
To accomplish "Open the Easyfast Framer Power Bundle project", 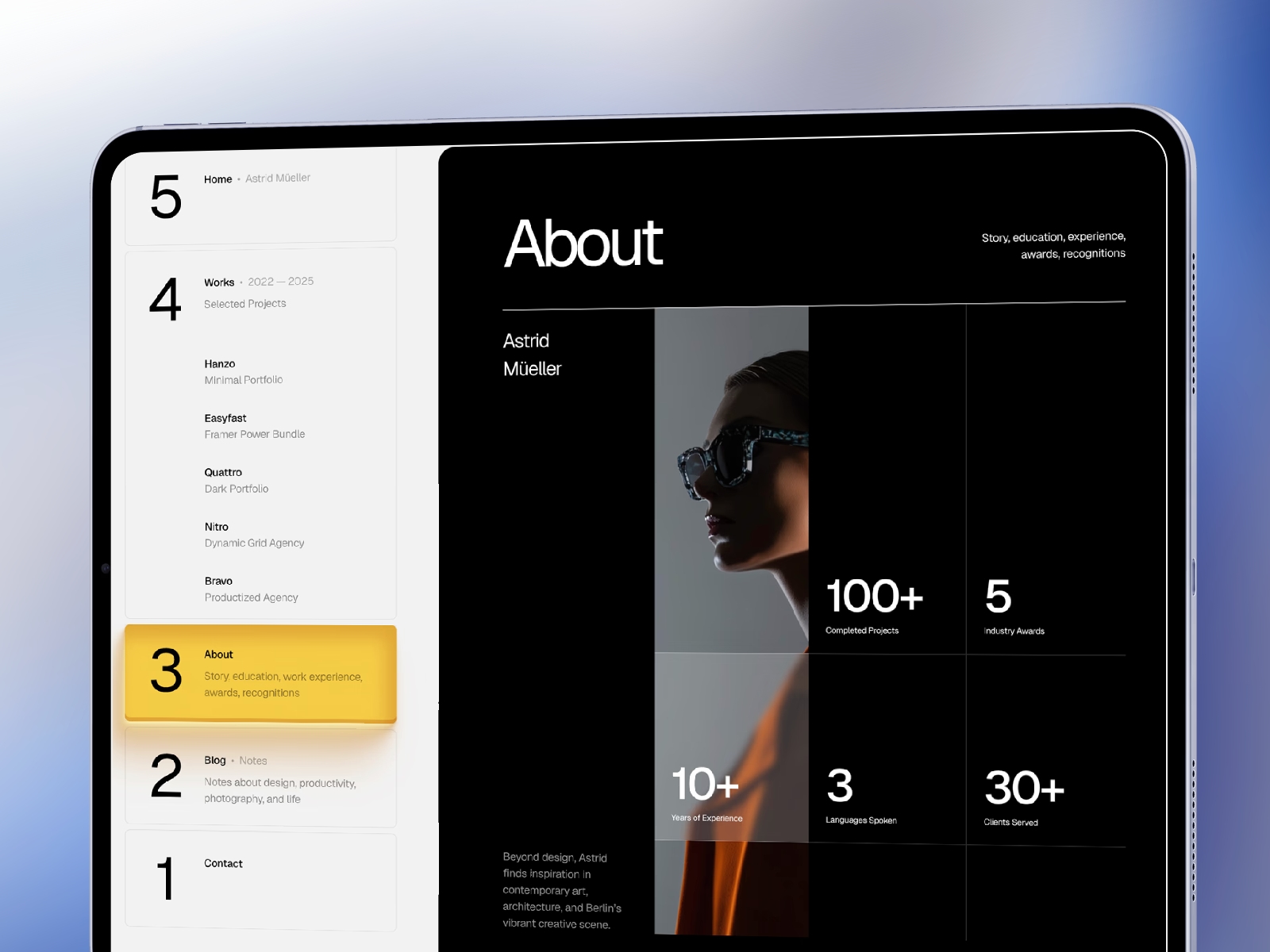I will click(255, 426).
